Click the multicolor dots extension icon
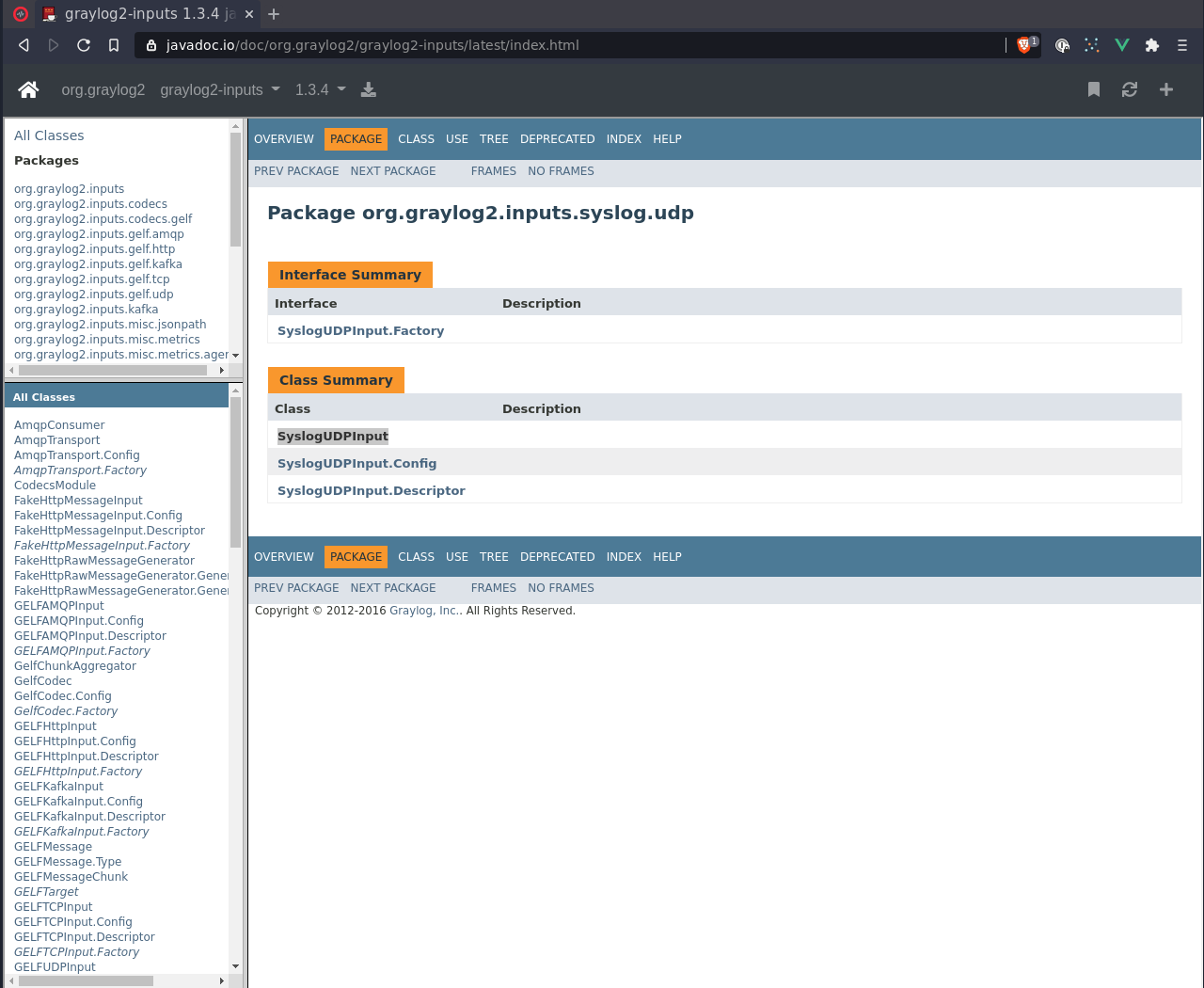Viewport: 1204px width, 988px height. point(1092,45)
